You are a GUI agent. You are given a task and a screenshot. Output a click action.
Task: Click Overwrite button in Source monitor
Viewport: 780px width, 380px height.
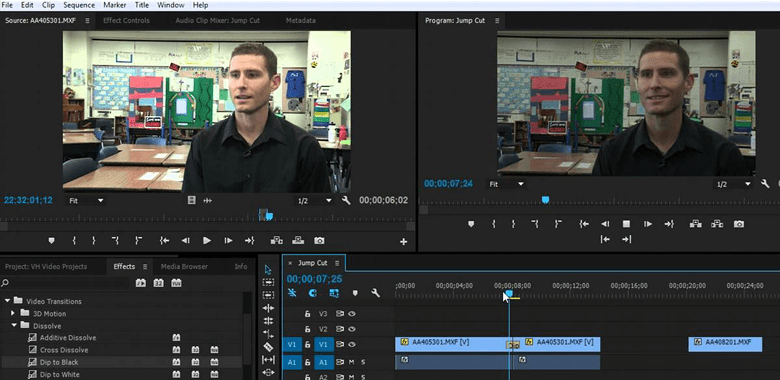298,240
